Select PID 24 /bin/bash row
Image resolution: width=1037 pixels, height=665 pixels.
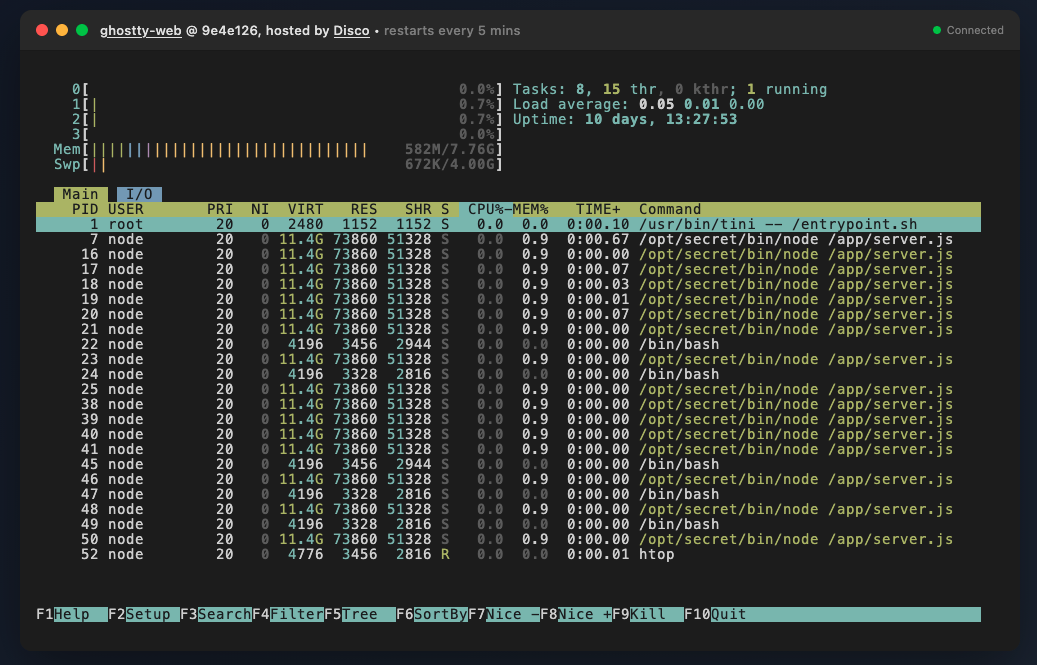[x=508, y=374]
